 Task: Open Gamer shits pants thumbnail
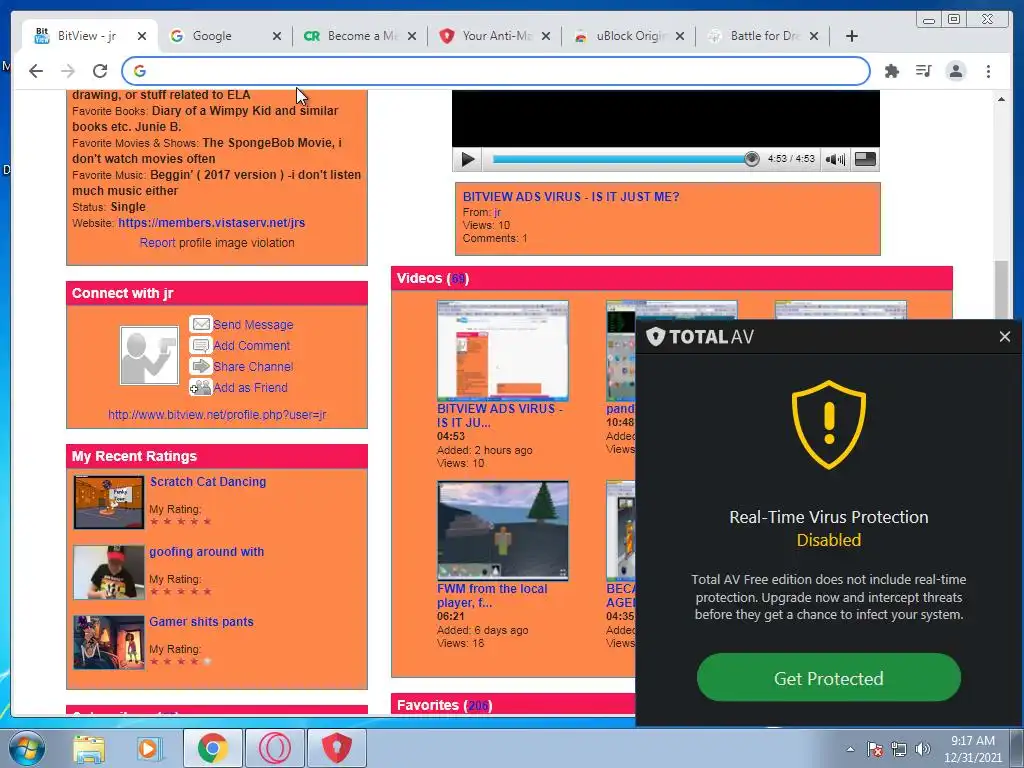click(x=108, y=643)
